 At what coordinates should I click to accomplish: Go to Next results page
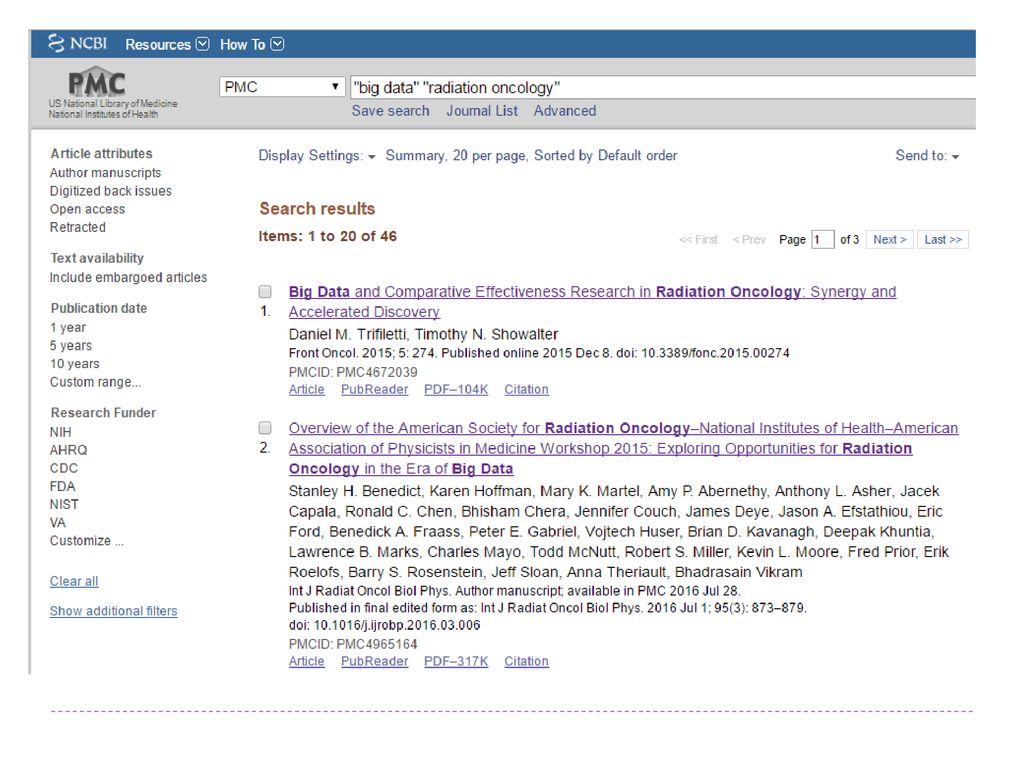(x=889, y=240)
